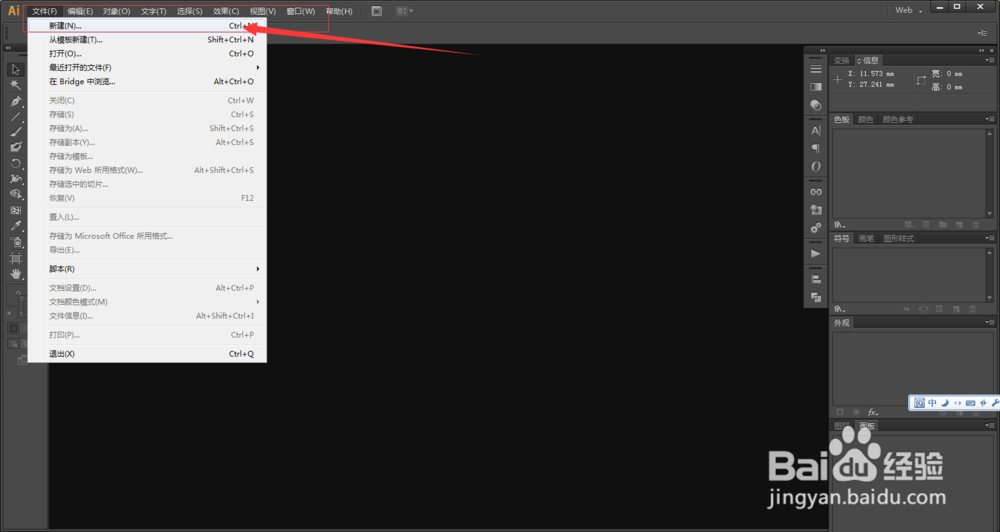
Task: Choose Open (打开) from File menu
Action: click(147, 54)
